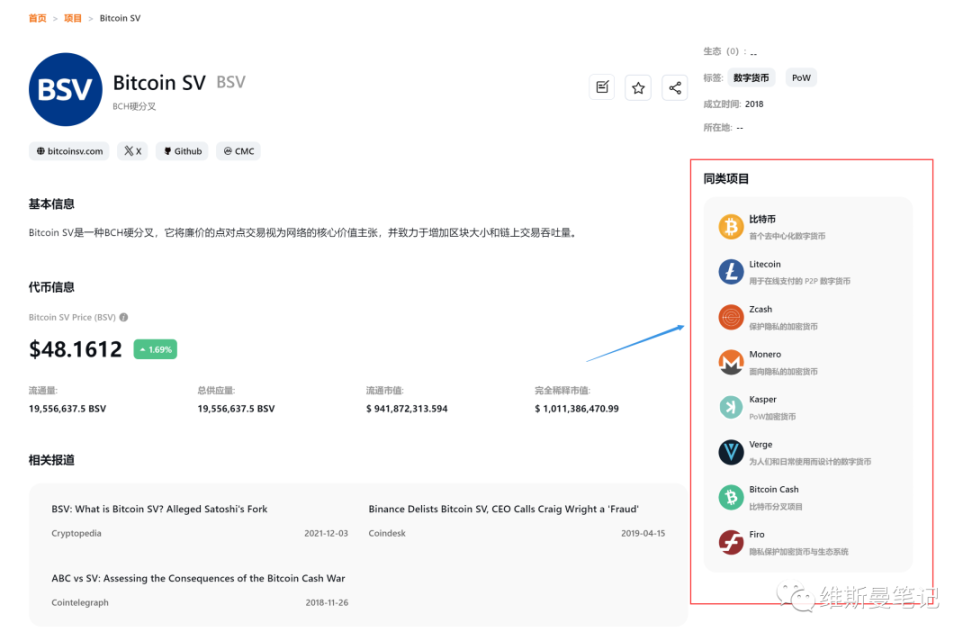Select the PoW tag
Image resolution: width=972 pixels, height=641 pixels.
pos(801,78)
